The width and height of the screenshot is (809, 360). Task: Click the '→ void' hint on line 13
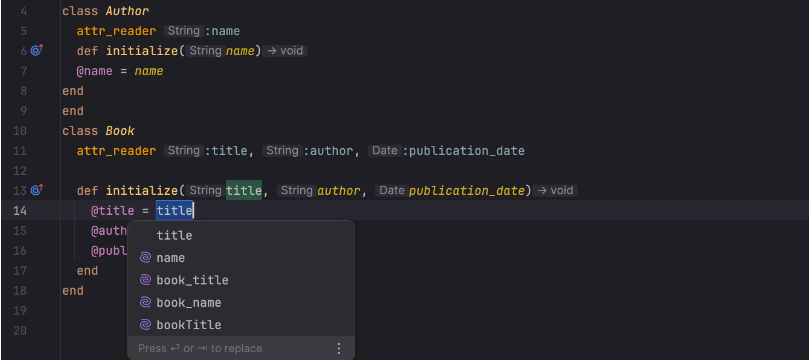(x=555, y=191)
